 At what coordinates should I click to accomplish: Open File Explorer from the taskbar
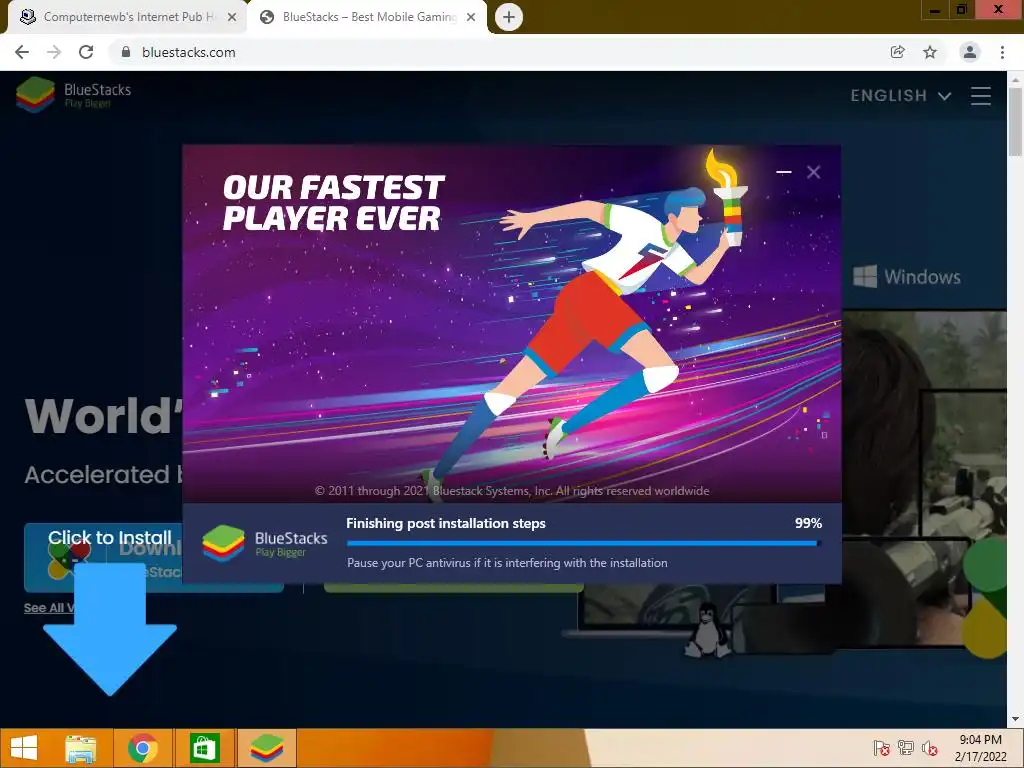[80, 748]
